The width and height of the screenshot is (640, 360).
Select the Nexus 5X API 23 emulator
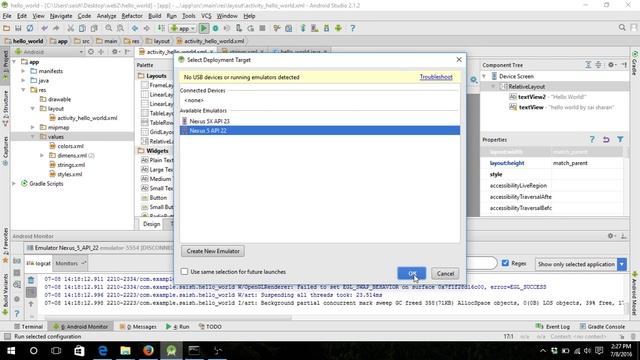click(x=320, y=121)
